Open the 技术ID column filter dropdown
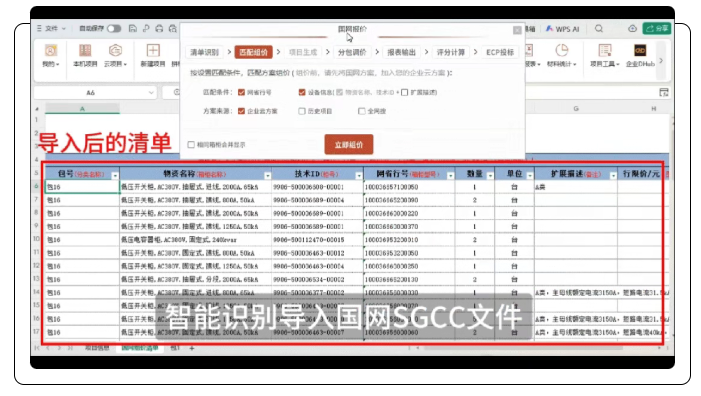 point(359,176)
